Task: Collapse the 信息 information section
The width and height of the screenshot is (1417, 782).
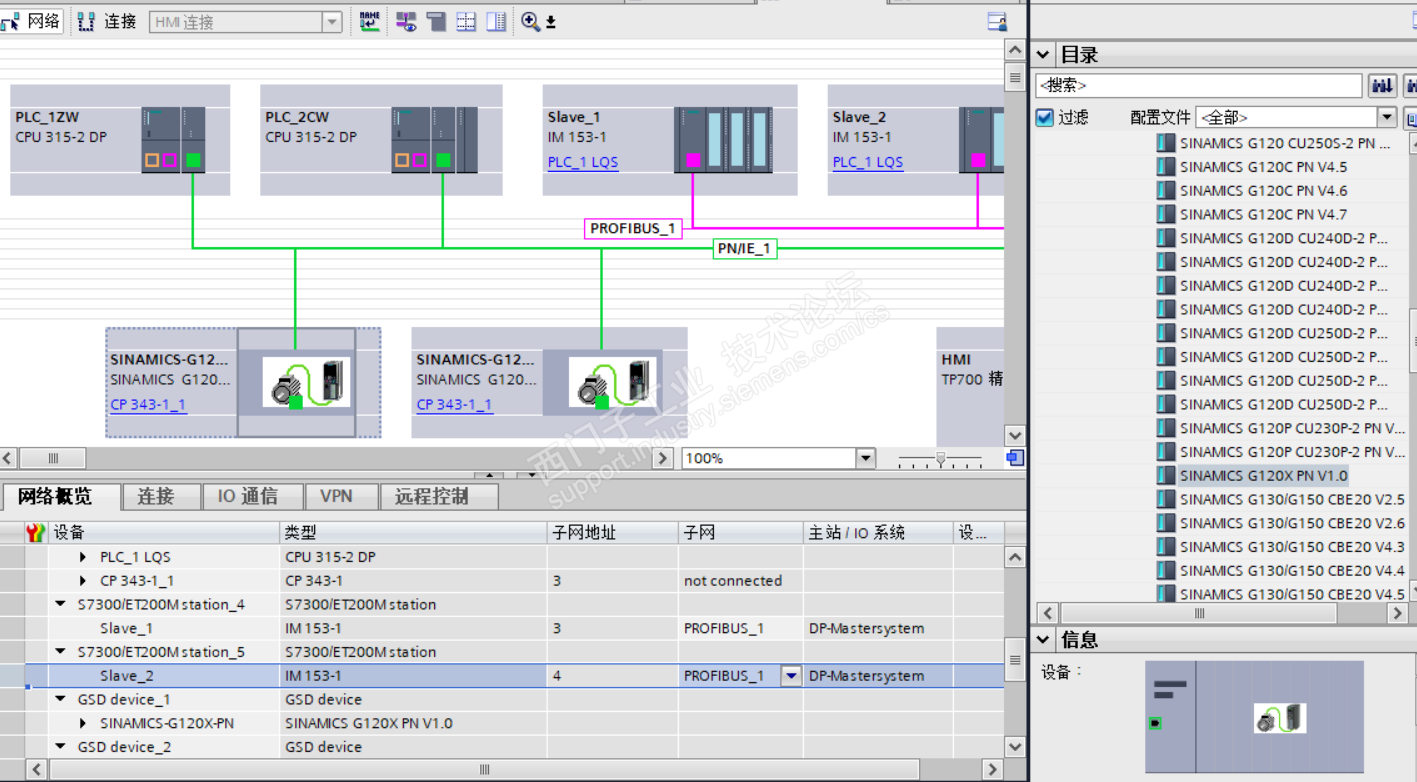Action: (1044, 640)
